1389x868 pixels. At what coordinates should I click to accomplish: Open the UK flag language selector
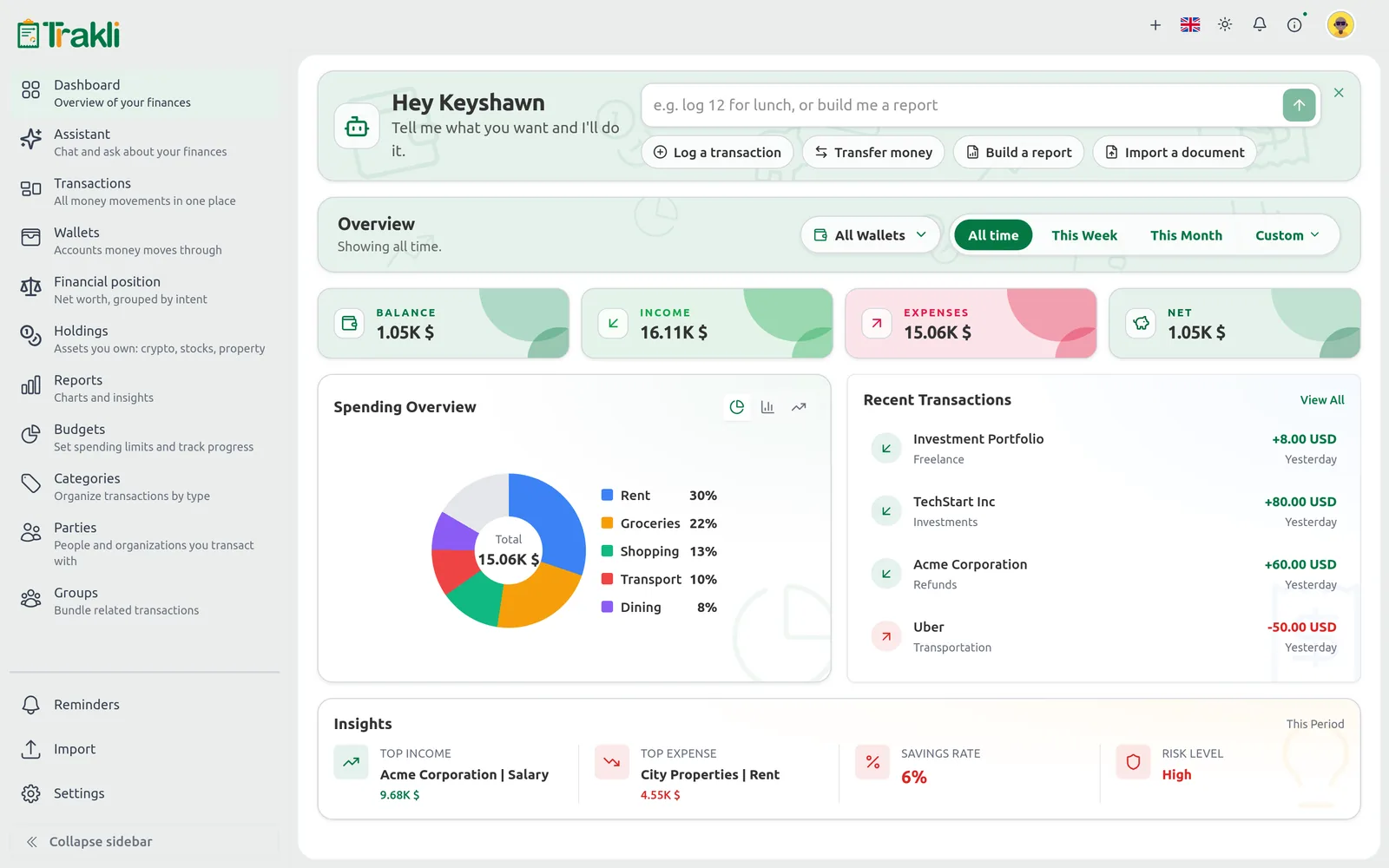pyautogui.click(x=1190, y=25)
